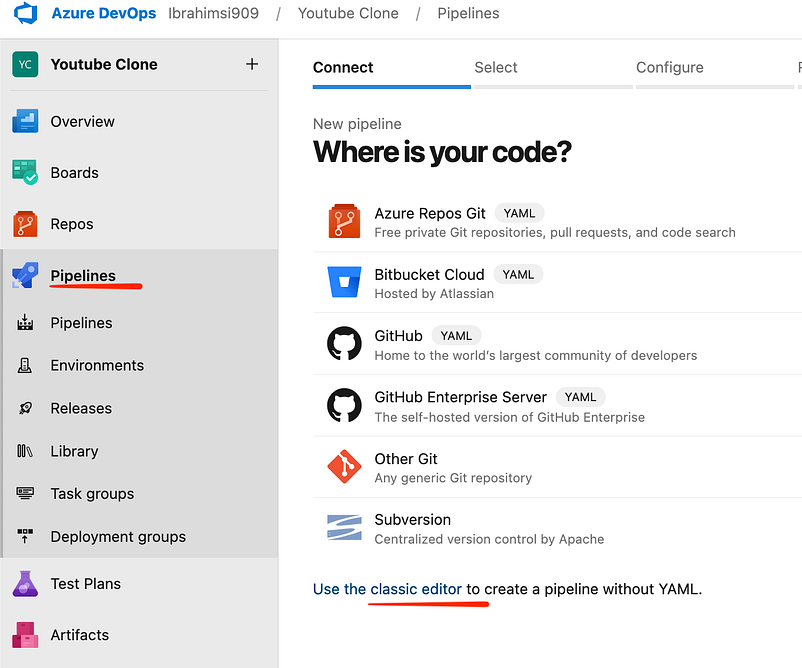Open the Library books icon

click(25, 451)
